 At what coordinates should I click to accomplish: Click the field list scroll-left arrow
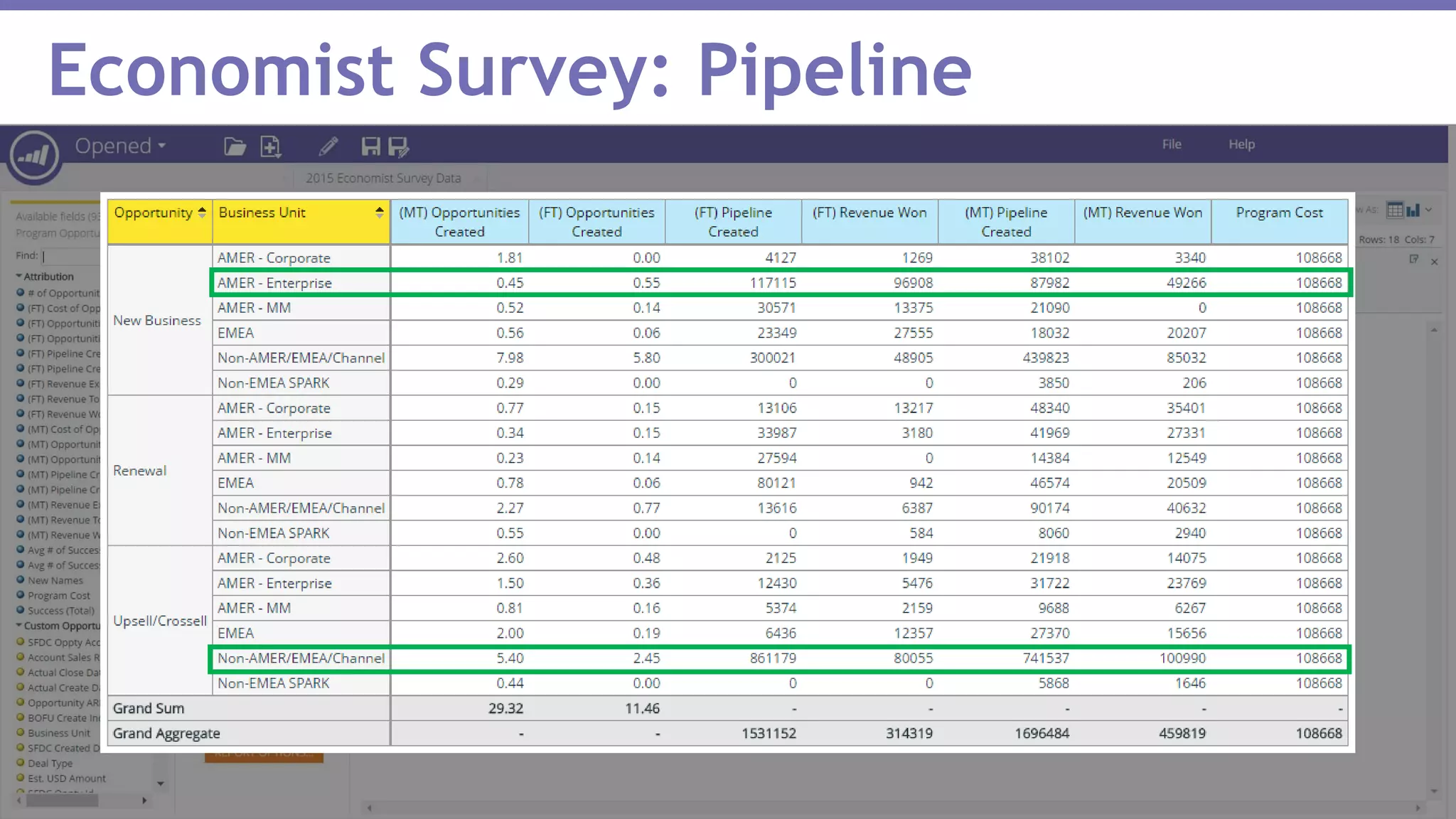point(19,801)
